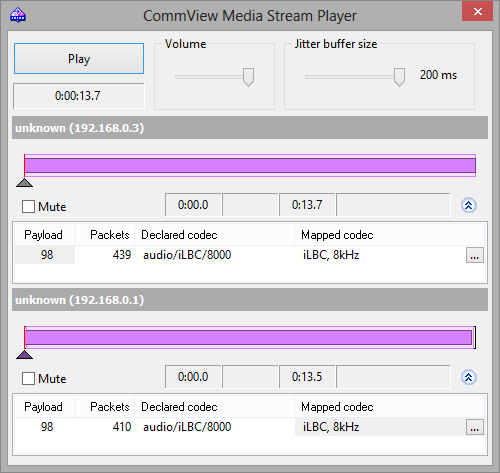Close the CommView Media Stream Player window
This screenshot has width=500, height=473.
(x=477, y=12)
